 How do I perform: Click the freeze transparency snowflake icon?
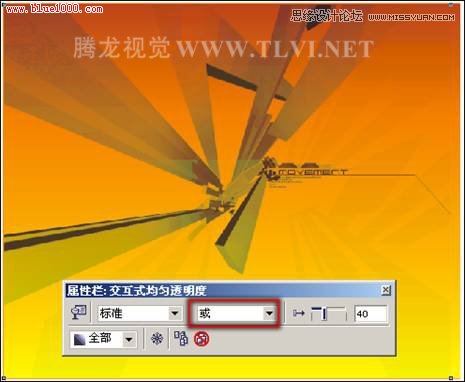(157, 339)
